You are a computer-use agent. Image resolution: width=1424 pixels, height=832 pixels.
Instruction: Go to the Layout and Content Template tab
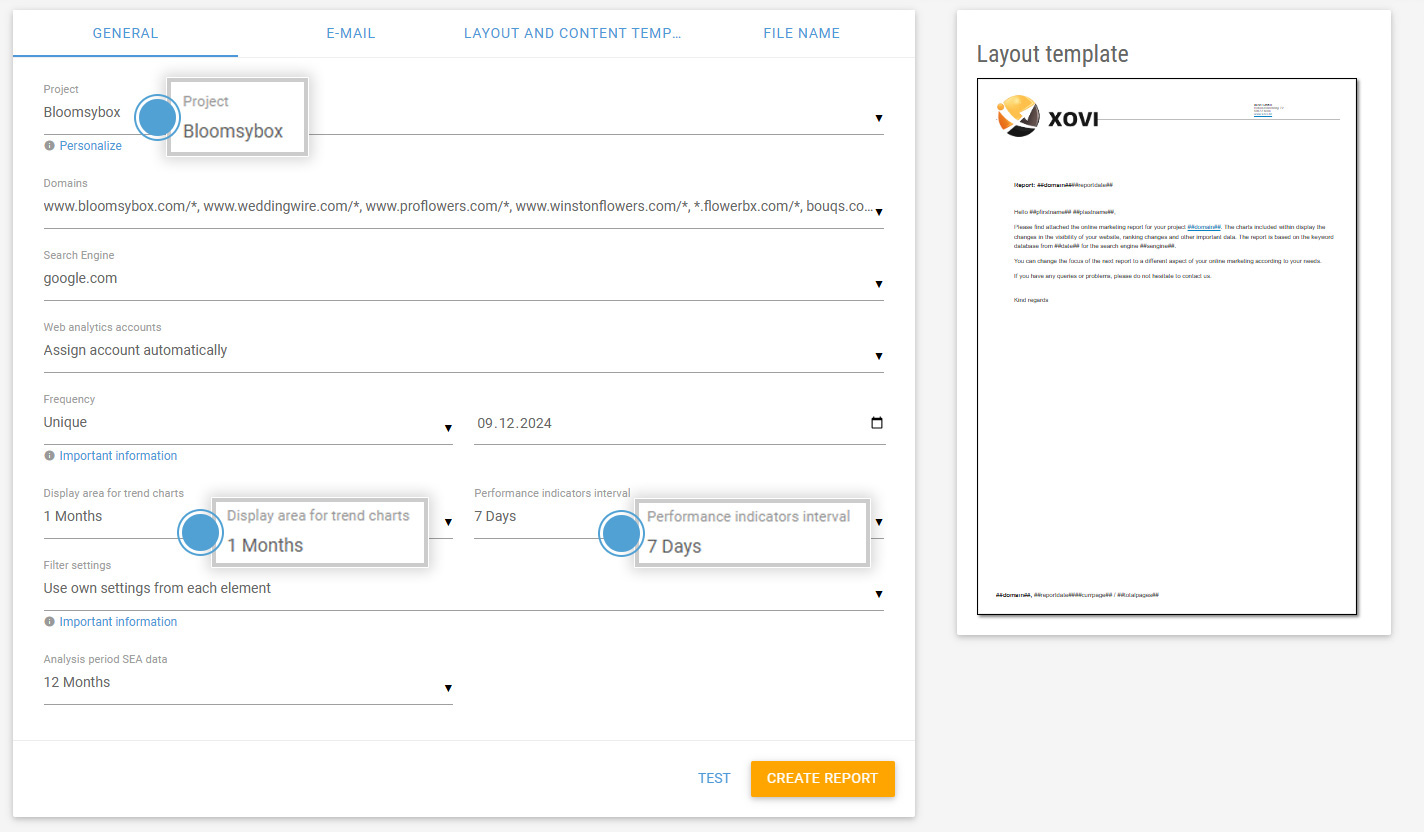coord(572,33)
